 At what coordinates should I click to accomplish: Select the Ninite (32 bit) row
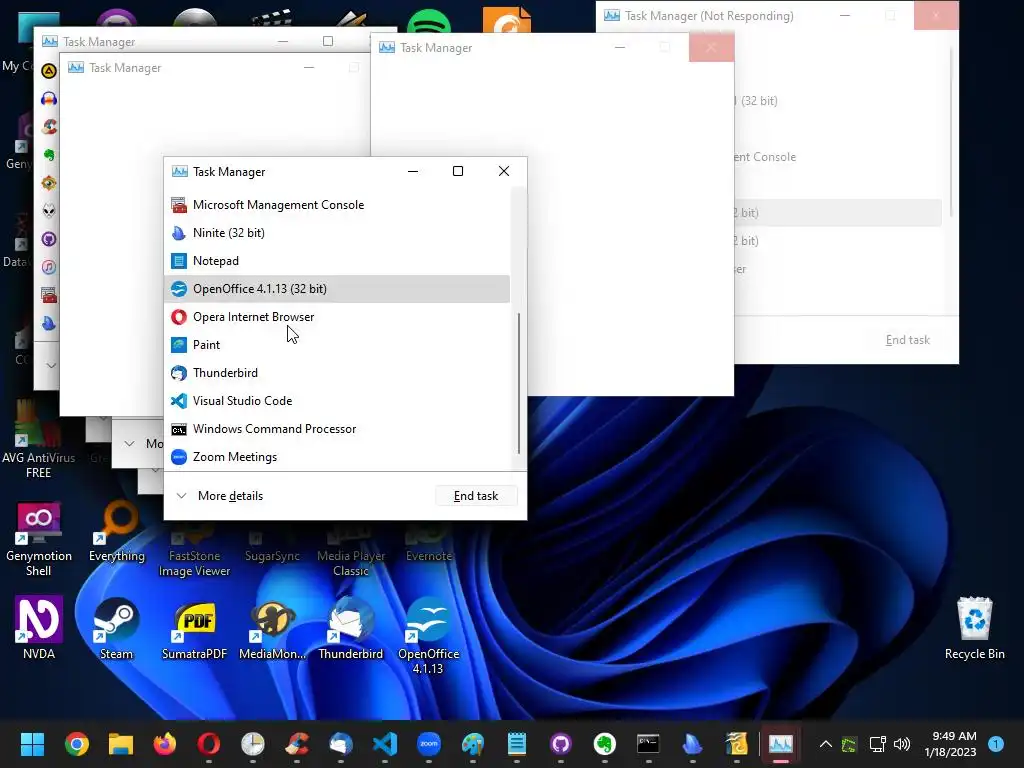(x=337, y=233)
